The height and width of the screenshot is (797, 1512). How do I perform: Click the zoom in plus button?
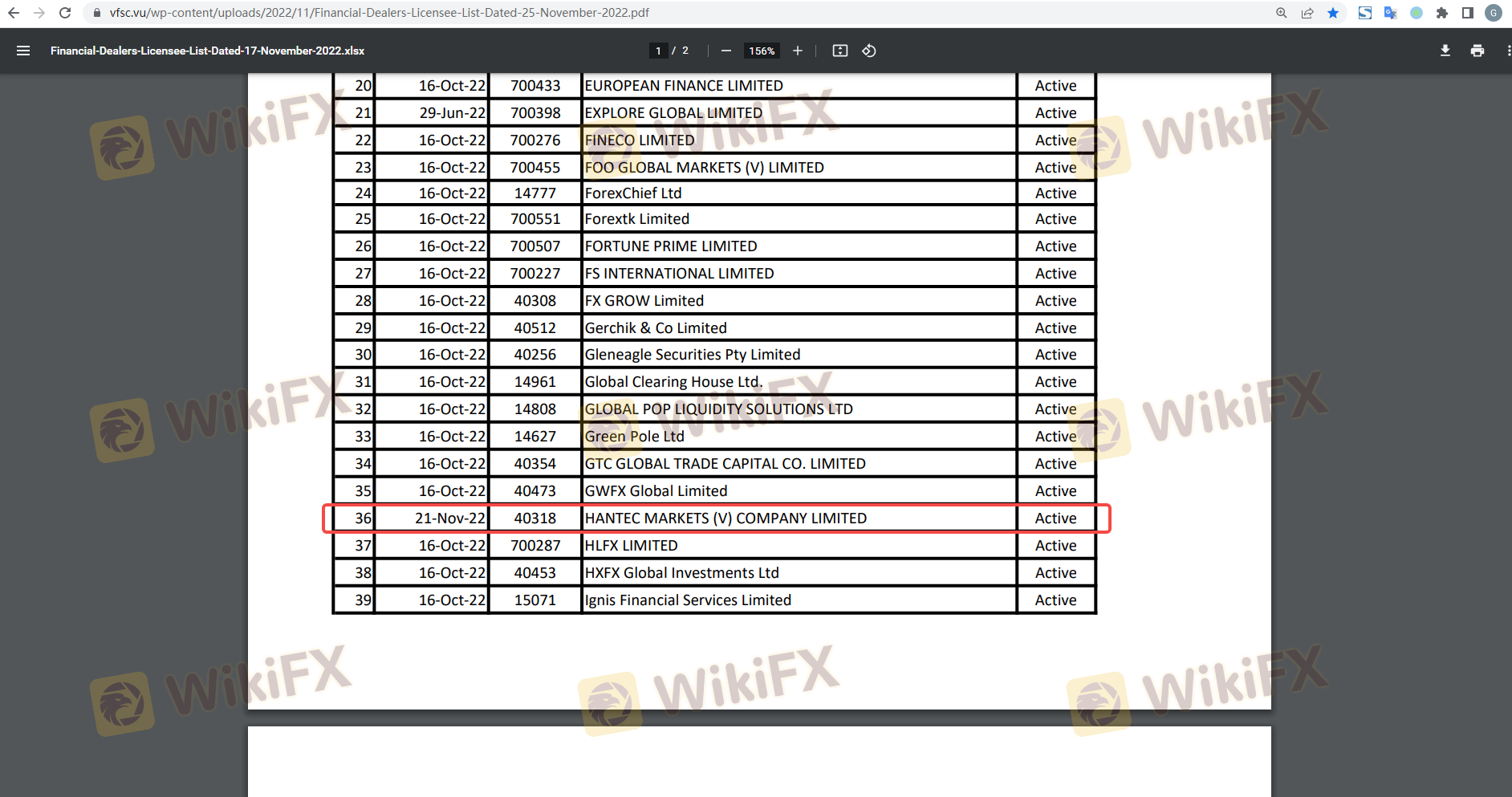tap(797, 51)
